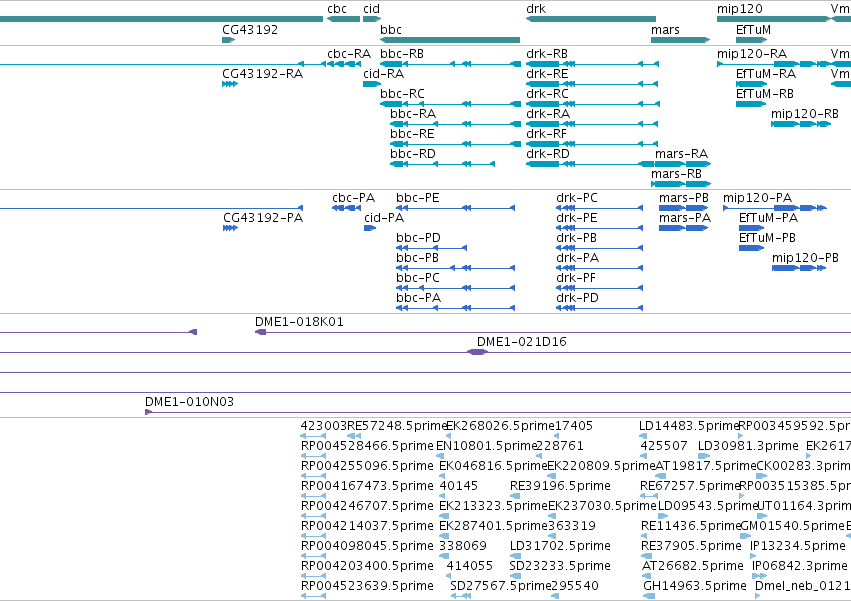Image resolution: width=851 pixels, height=601 pixels.
Task: Open the cbc-RA transcript
Action: click(x=349, y=54)
